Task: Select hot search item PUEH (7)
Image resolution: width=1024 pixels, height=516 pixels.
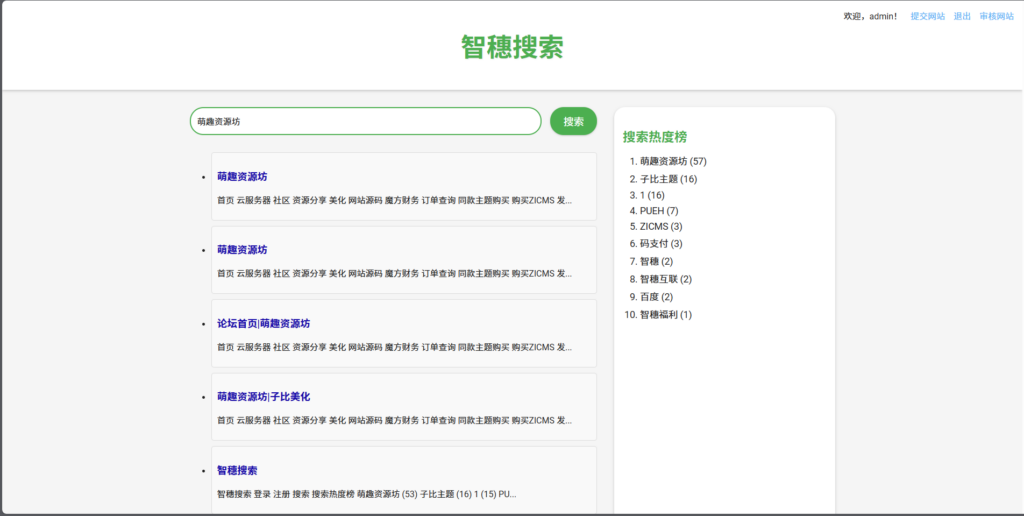Action: [660, 210]
